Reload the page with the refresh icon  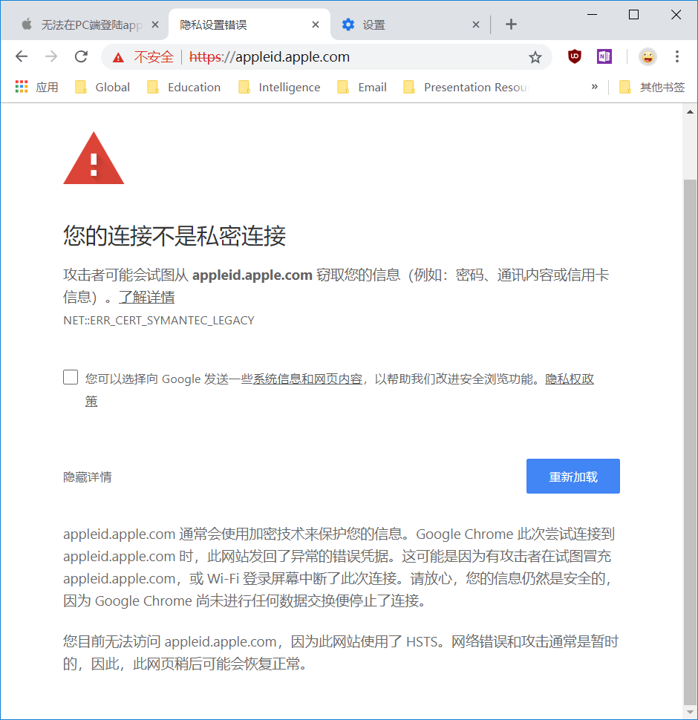point(81,57)
